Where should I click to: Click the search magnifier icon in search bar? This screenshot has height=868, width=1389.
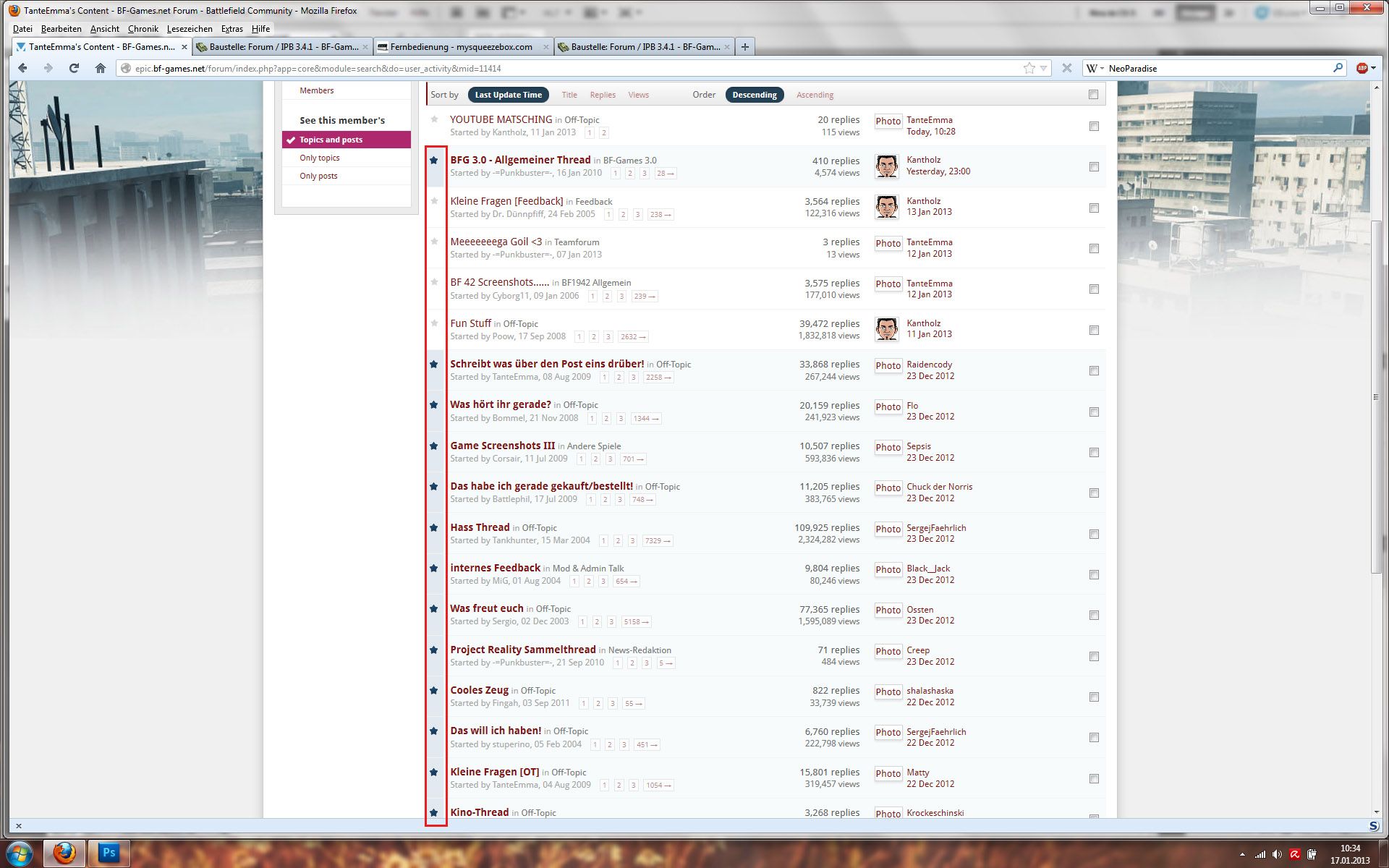1338,68
